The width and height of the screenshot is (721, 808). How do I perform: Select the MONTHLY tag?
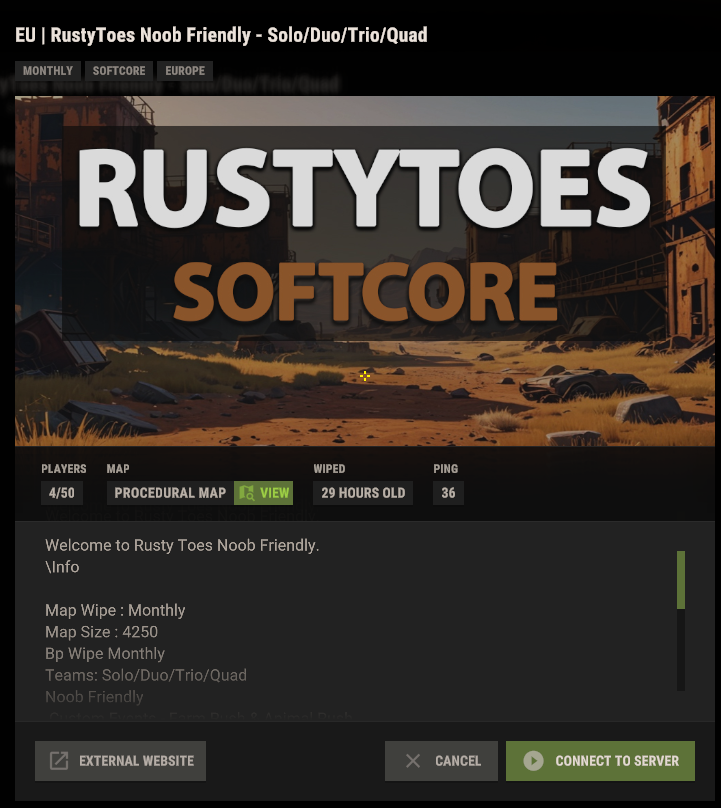(x=47, y=71)
